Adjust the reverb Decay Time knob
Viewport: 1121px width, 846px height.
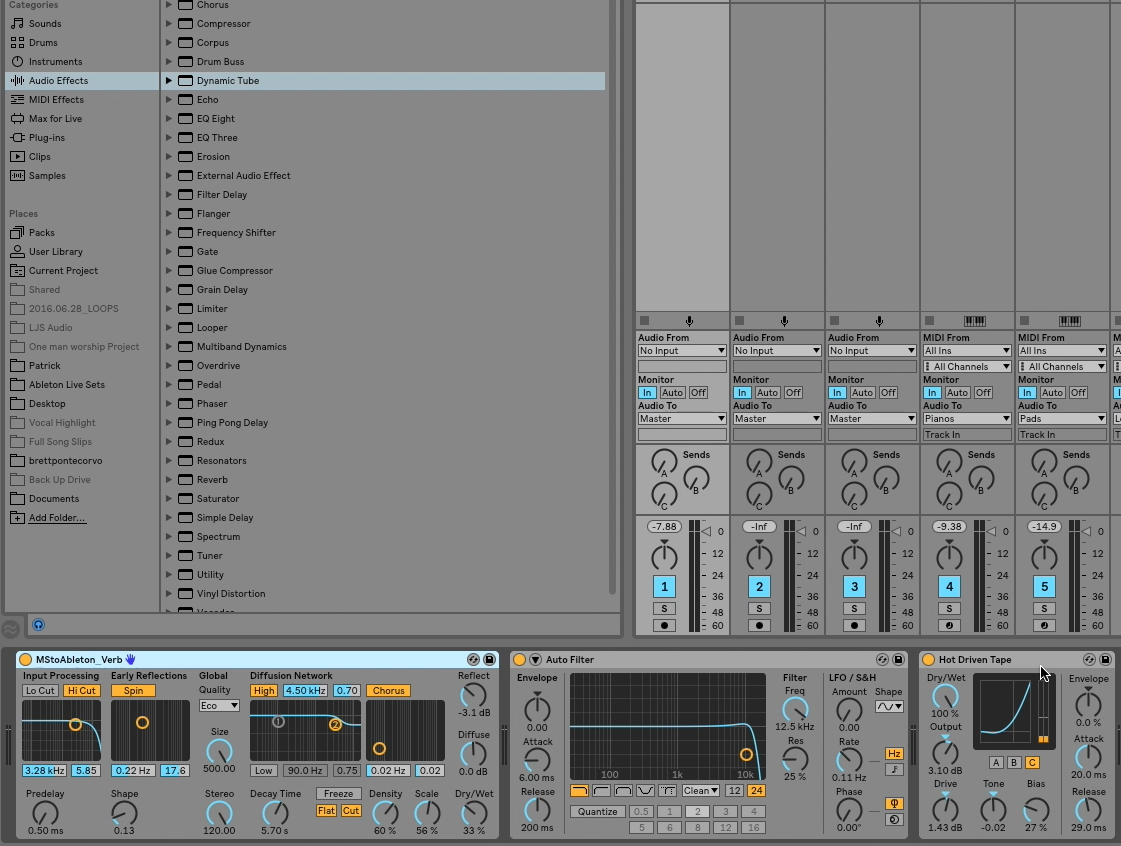point(275,813)
